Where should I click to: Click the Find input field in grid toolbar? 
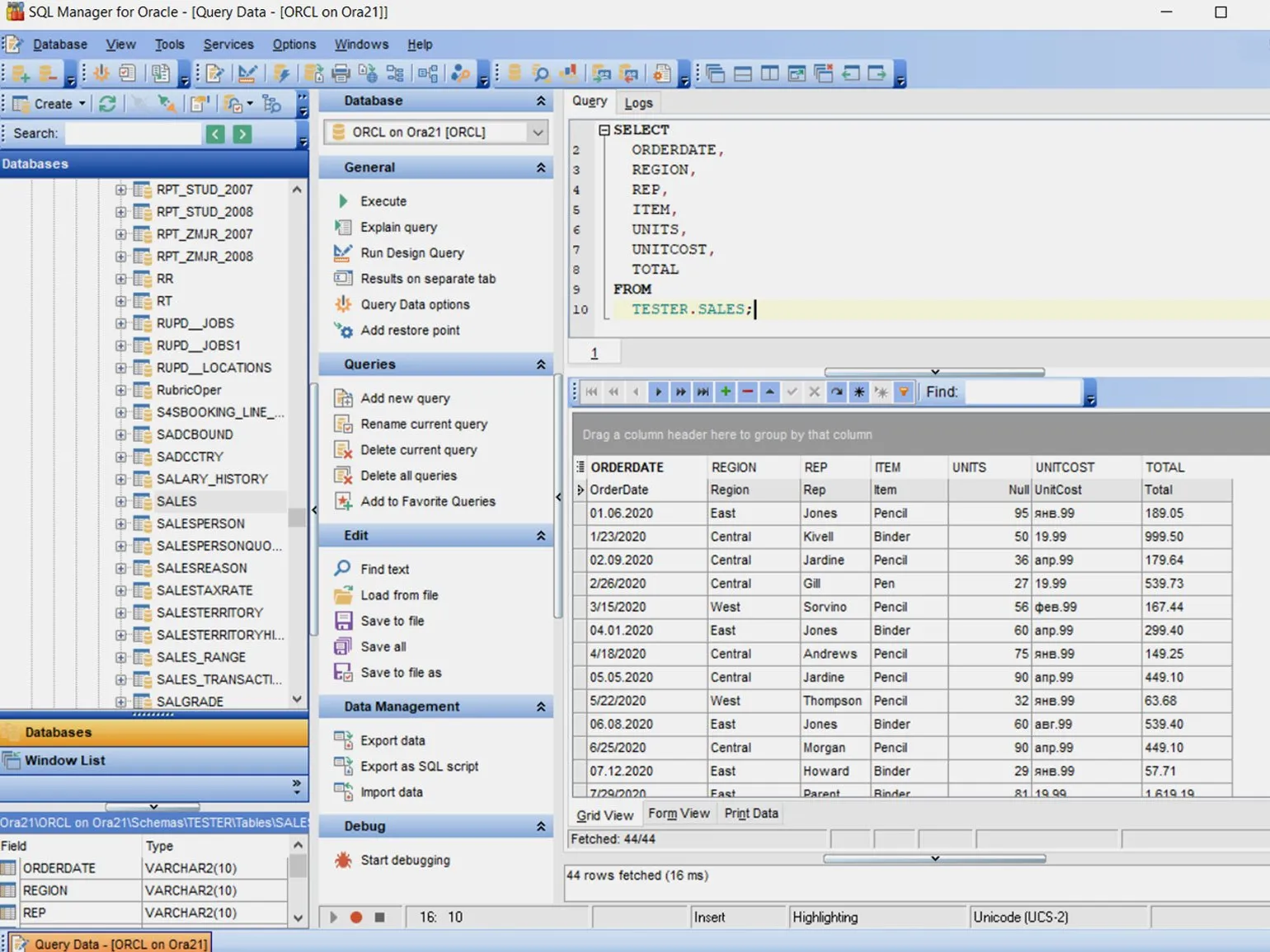coord(1022,392)
